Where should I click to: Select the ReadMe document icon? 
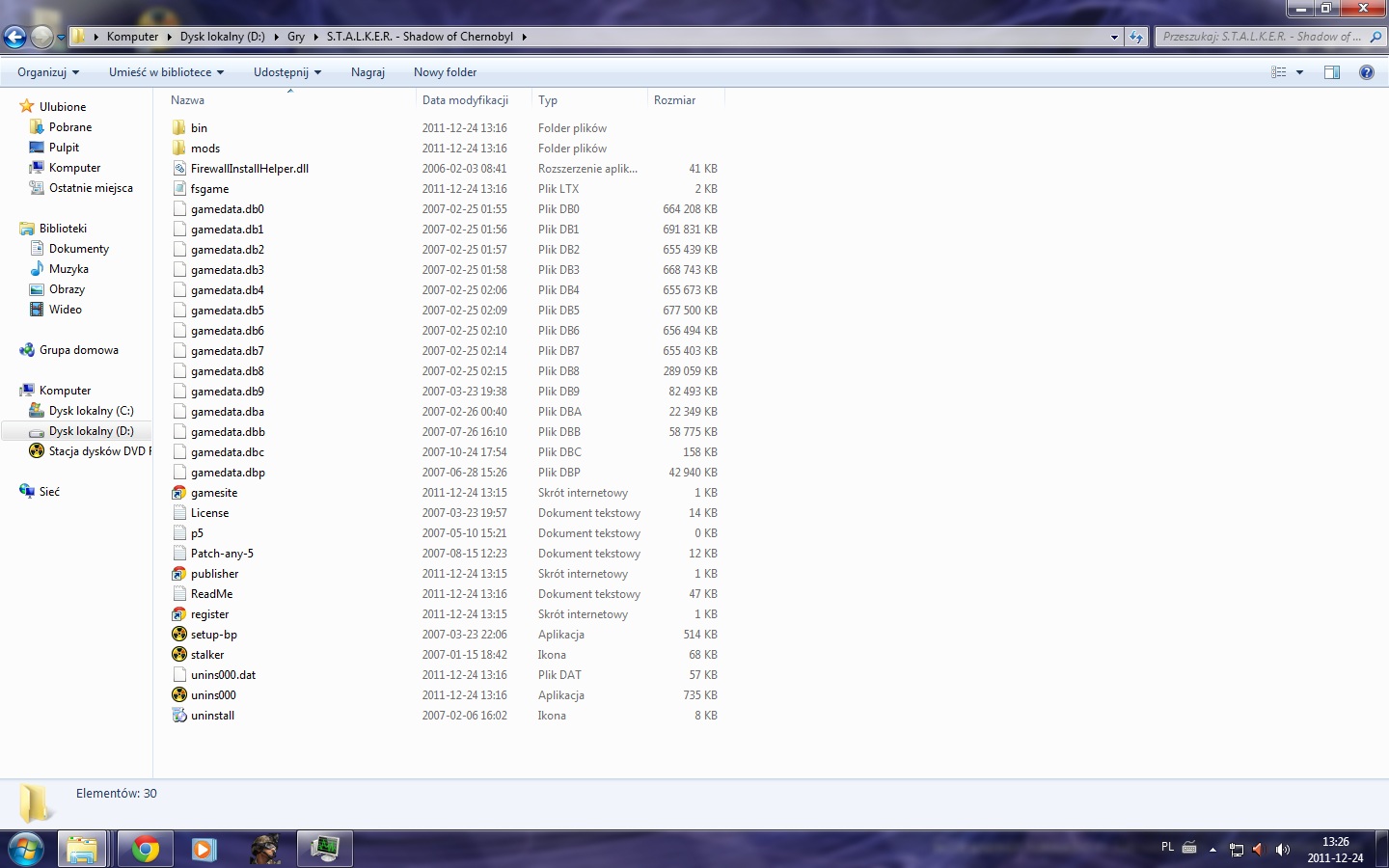[x=179, y=594]
